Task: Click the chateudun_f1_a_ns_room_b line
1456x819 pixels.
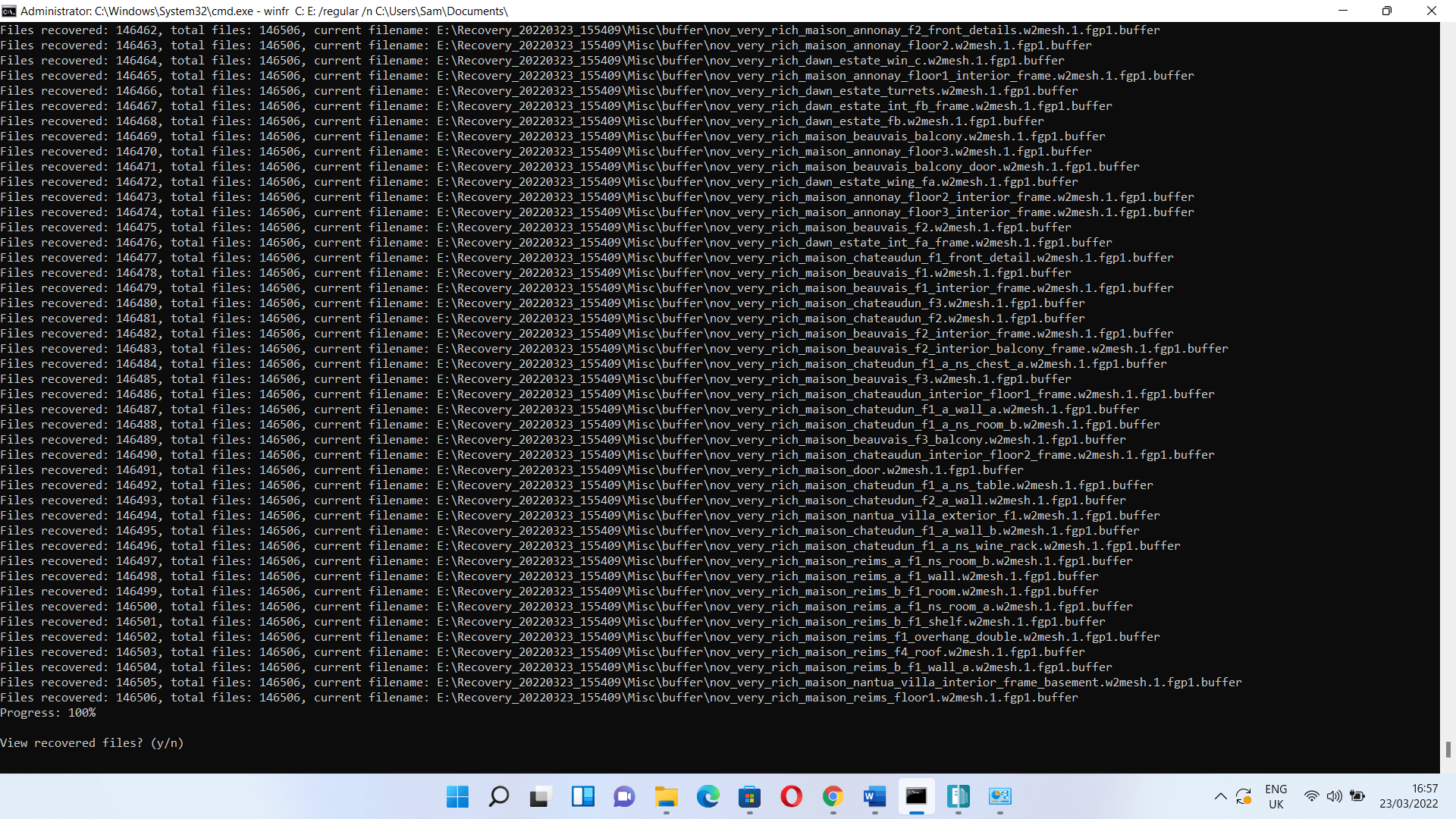Action: pos(580,425)
